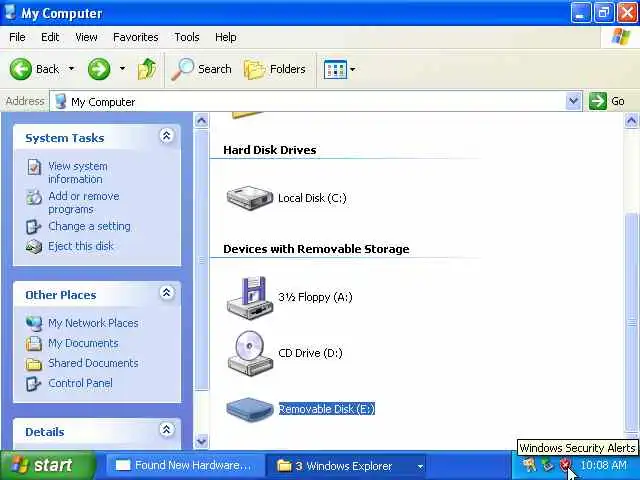Click the task pane scroll up arrow

pos(201,121)
